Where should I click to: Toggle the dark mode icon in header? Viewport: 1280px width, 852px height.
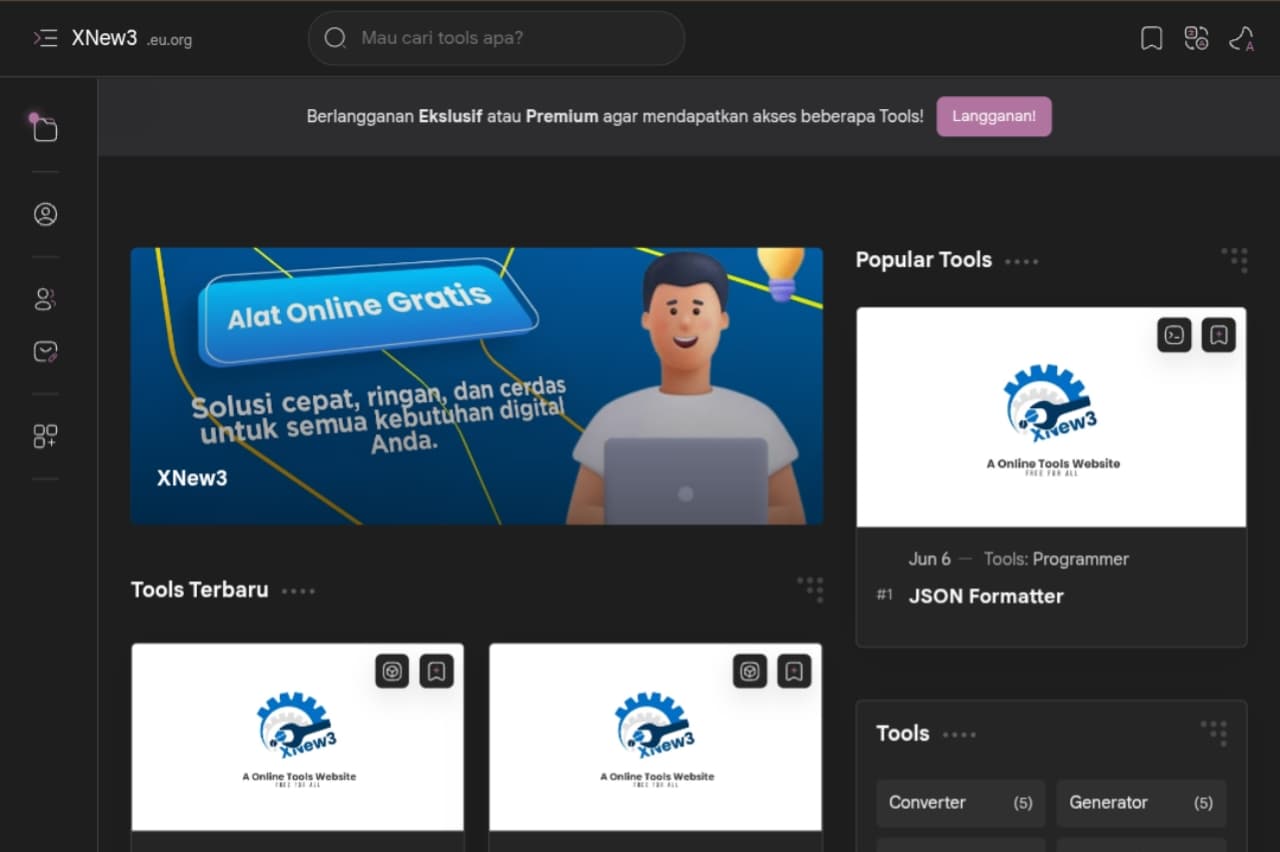coord(1242,38)
